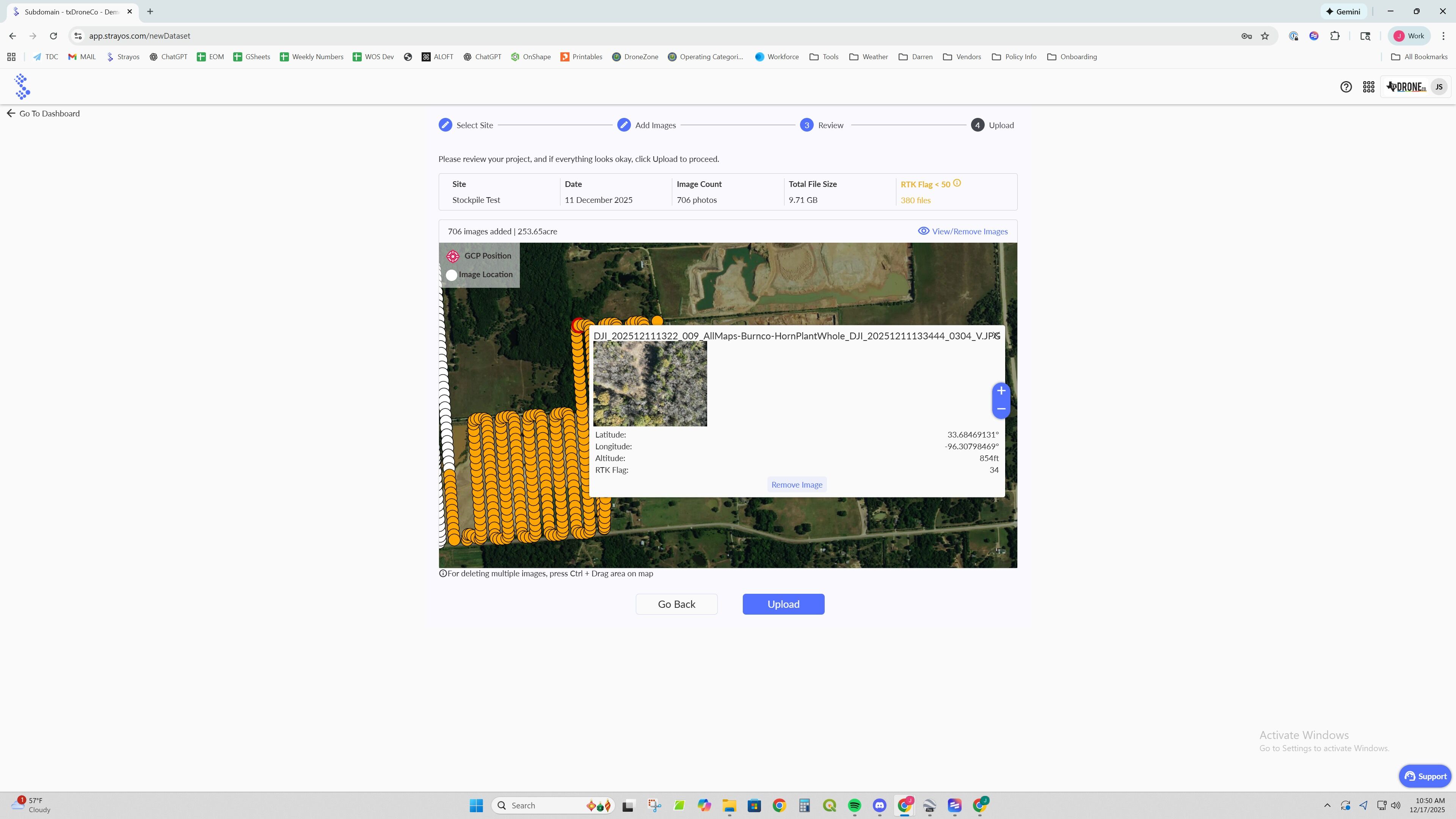Click the 380 files RTK flag text
The image size is (1456, 819).
[916, 200]
